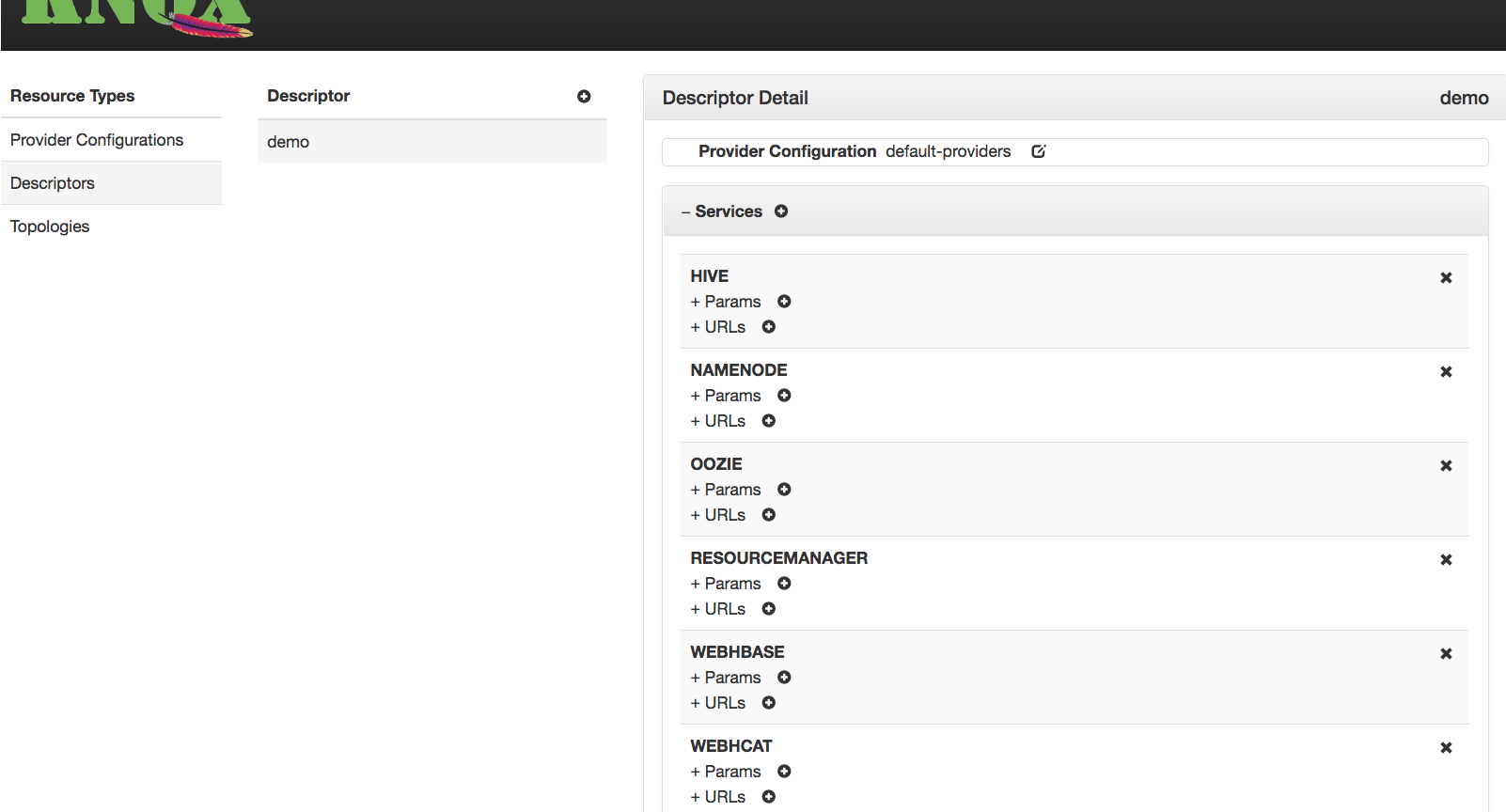Expand URLs under WEBHBASE
This screenshot has height=812, width=1506.
pos(717,703)
